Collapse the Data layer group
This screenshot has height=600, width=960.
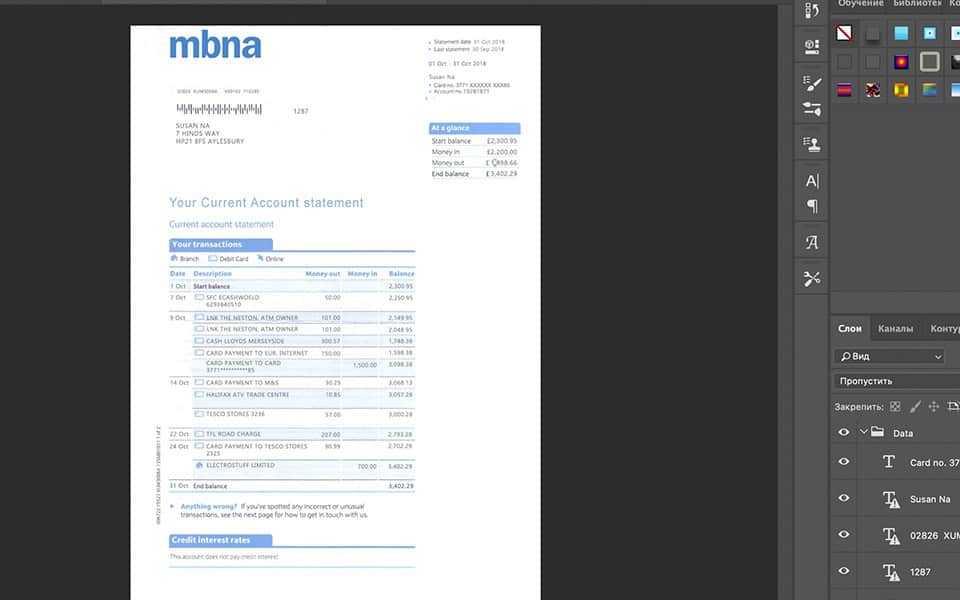(x=863, y=432)
